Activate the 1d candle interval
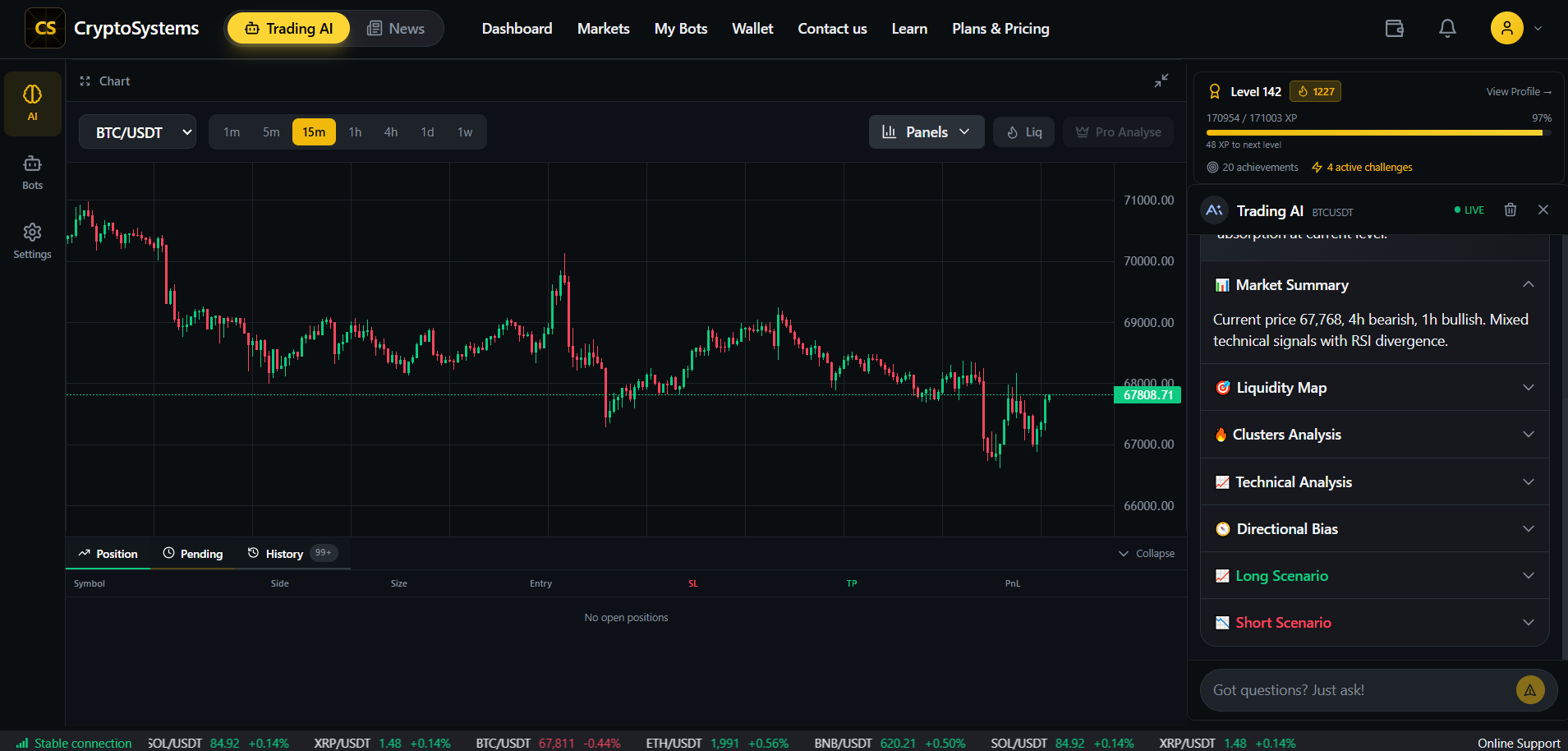The height and width of the screenshot is (751, 1568). [427, 131]
